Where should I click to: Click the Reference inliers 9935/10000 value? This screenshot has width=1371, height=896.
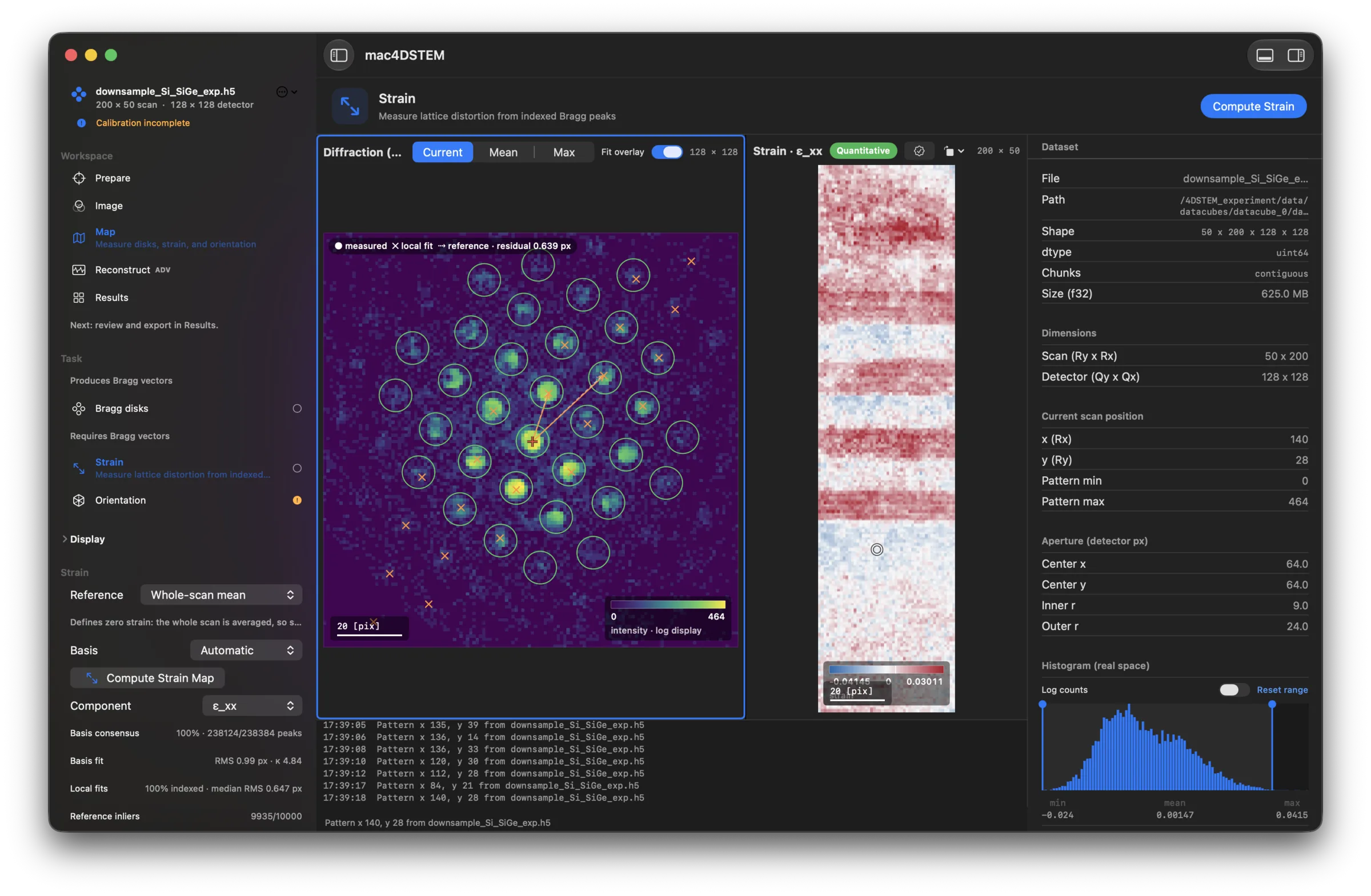coord(276,816)
